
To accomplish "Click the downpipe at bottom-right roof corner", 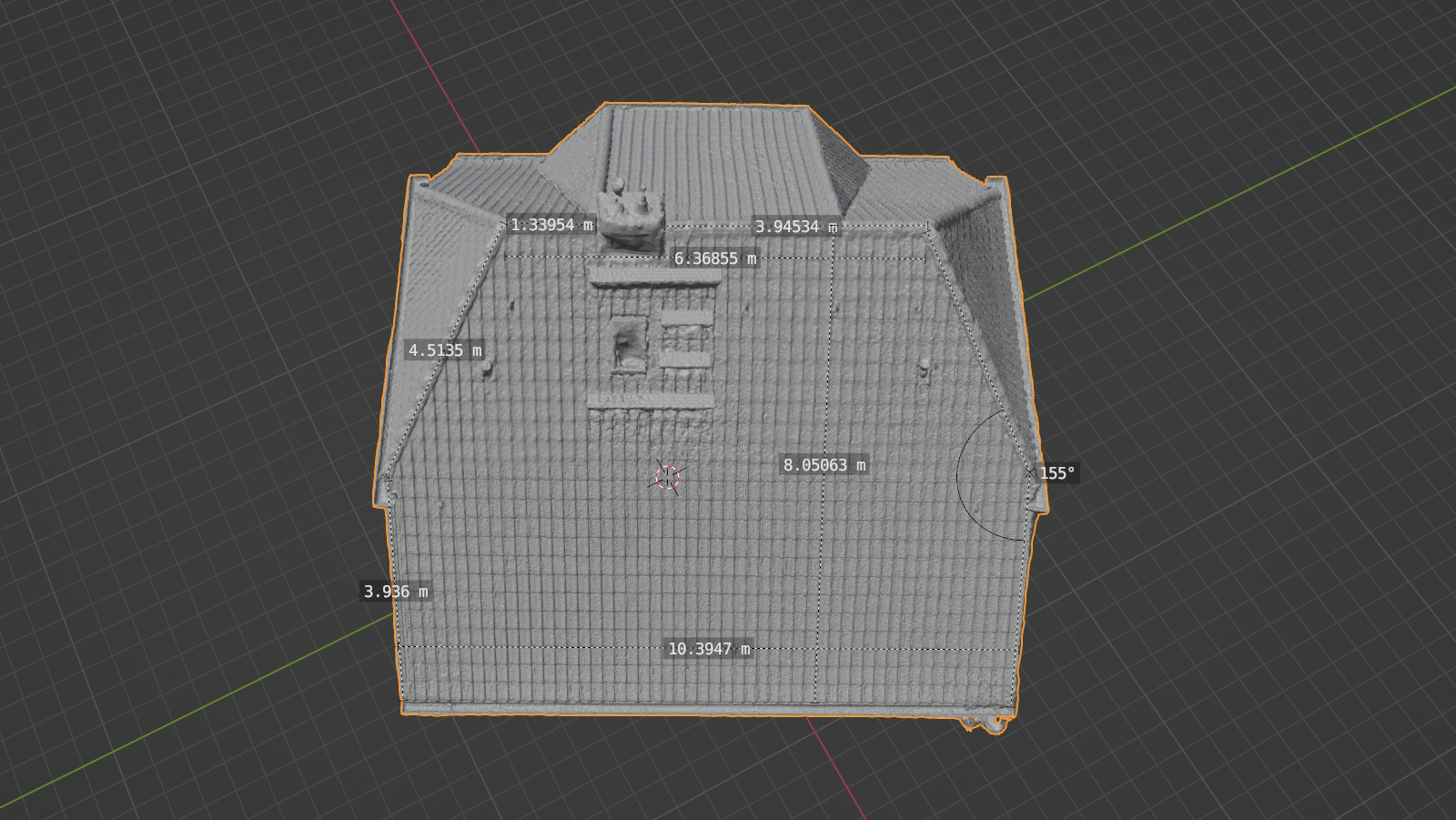I will click(x=988, y=724).
